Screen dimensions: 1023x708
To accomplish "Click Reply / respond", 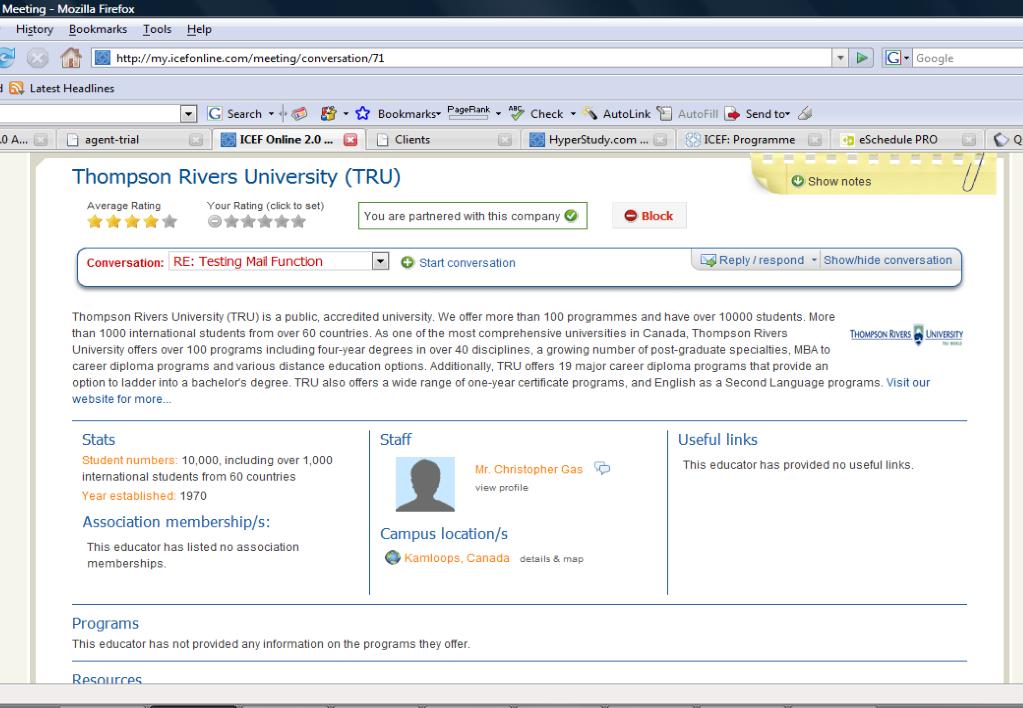I will click(761, 260).
